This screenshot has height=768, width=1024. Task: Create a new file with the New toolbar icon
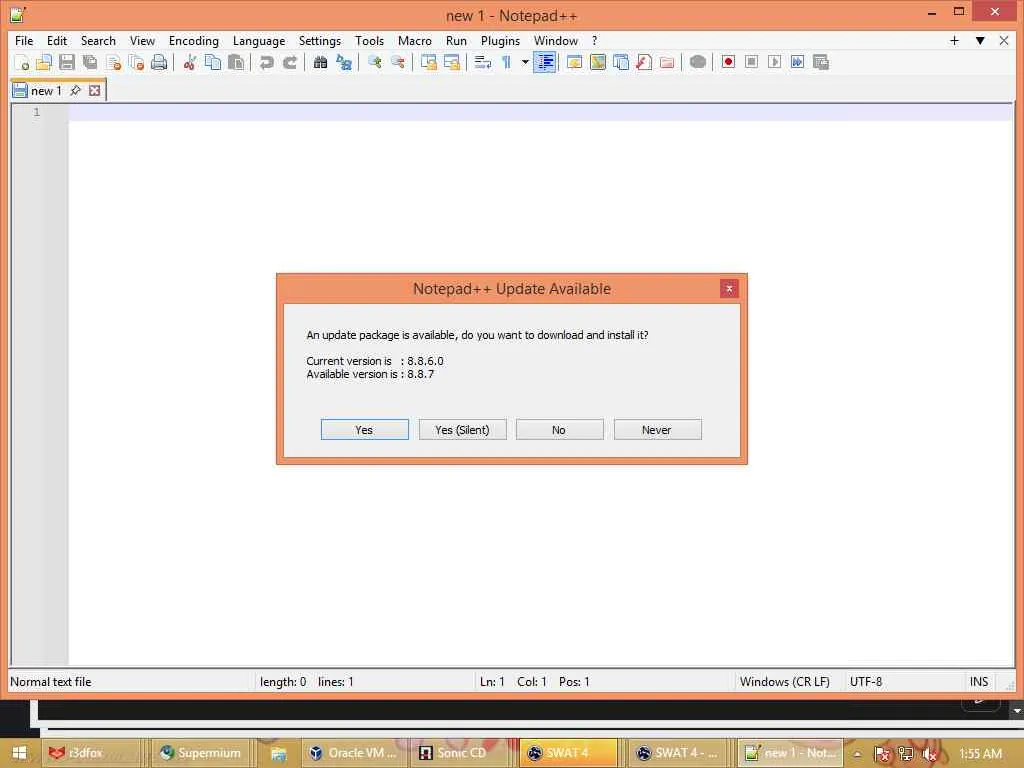tap(22, 63)
